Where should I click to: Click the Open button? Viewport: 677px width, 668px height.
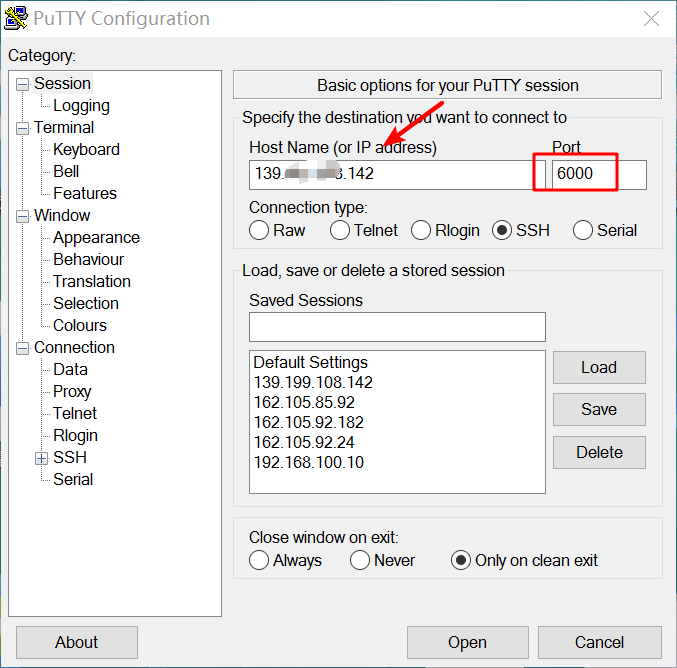tap(467, 642)
